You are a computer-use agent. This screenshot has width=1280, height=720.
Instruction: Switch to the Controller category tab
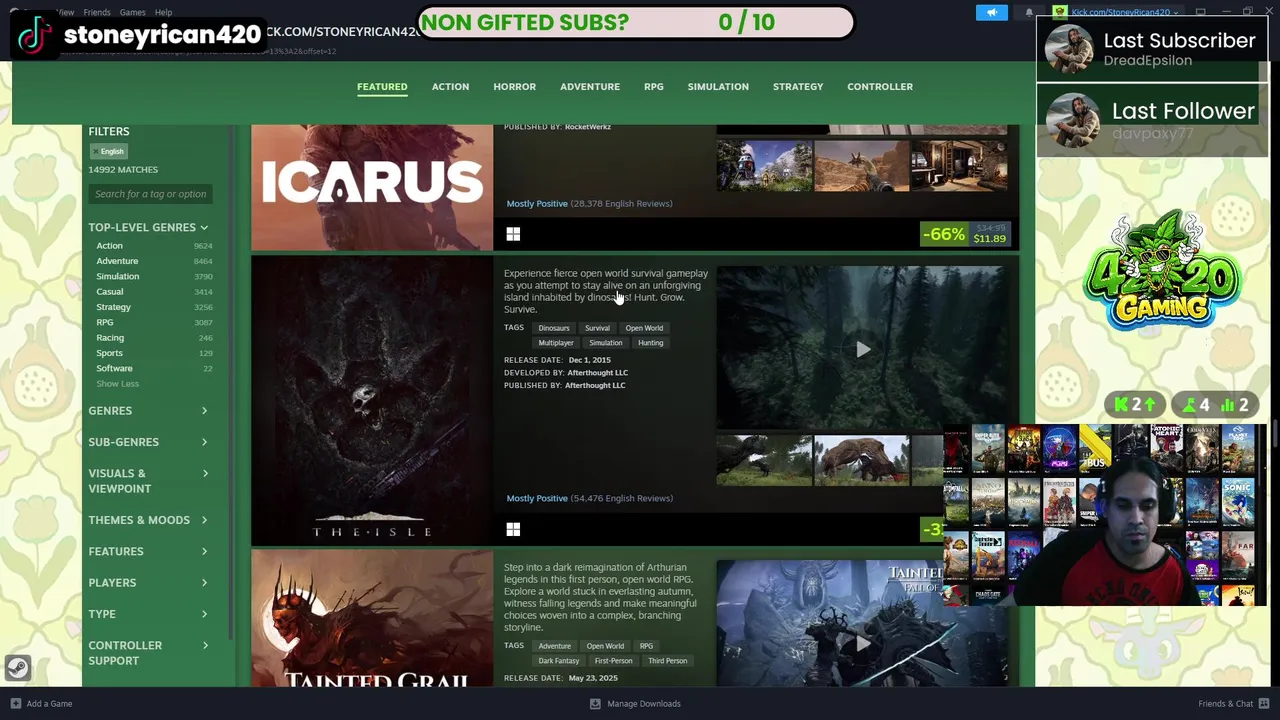click(880, 86)
